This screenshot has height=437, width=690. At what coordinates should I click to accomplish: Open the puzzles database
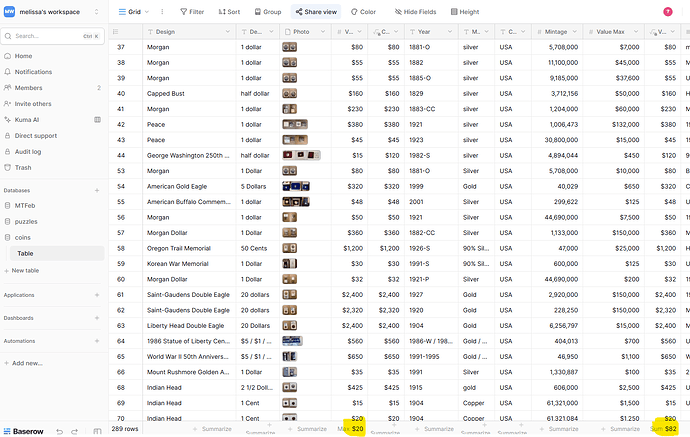coord(26,221)
